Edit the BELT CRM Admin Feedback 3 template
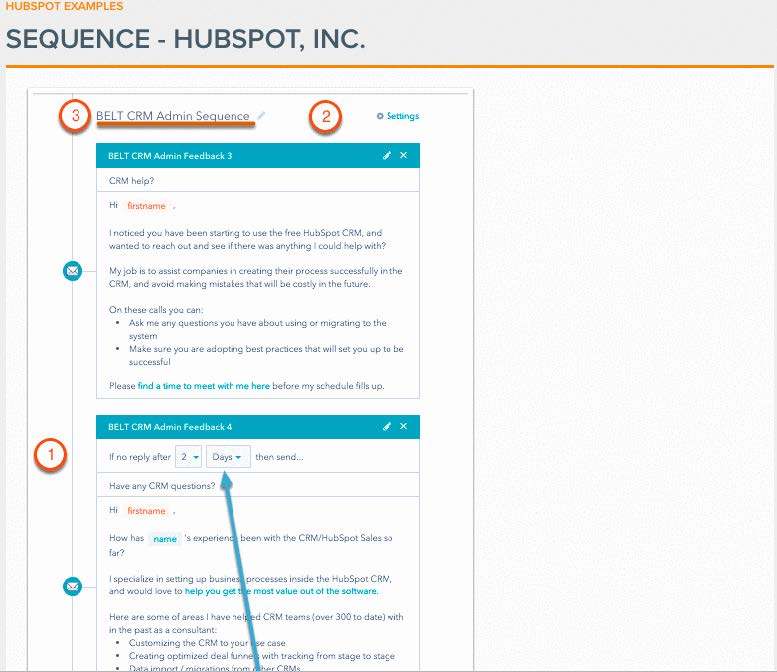The height and width of the screenshot is (672, 777). tap(387, 156)
